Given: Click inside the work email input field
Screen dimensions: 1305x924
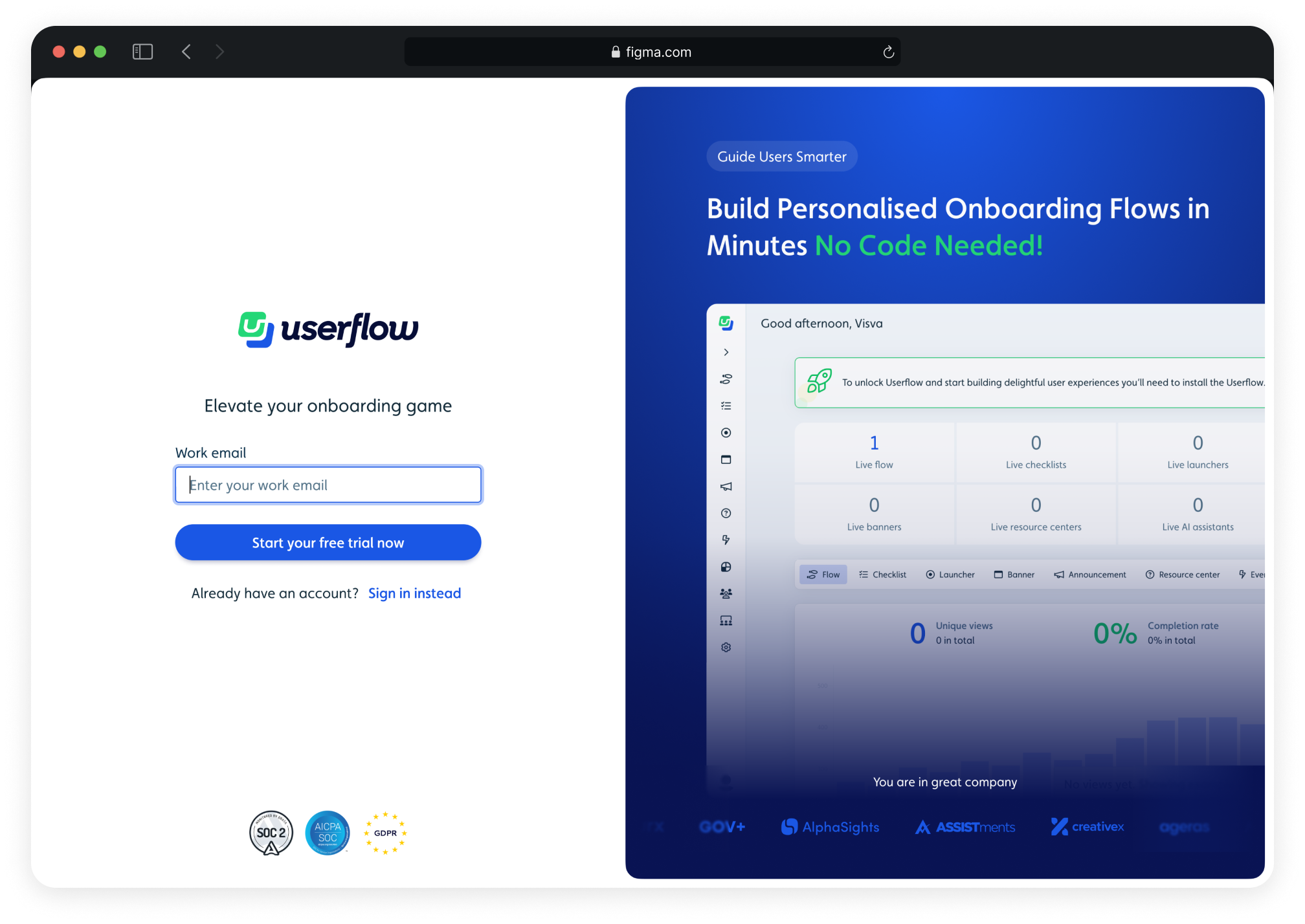Looking at the screenshot, I should (328, 485).
